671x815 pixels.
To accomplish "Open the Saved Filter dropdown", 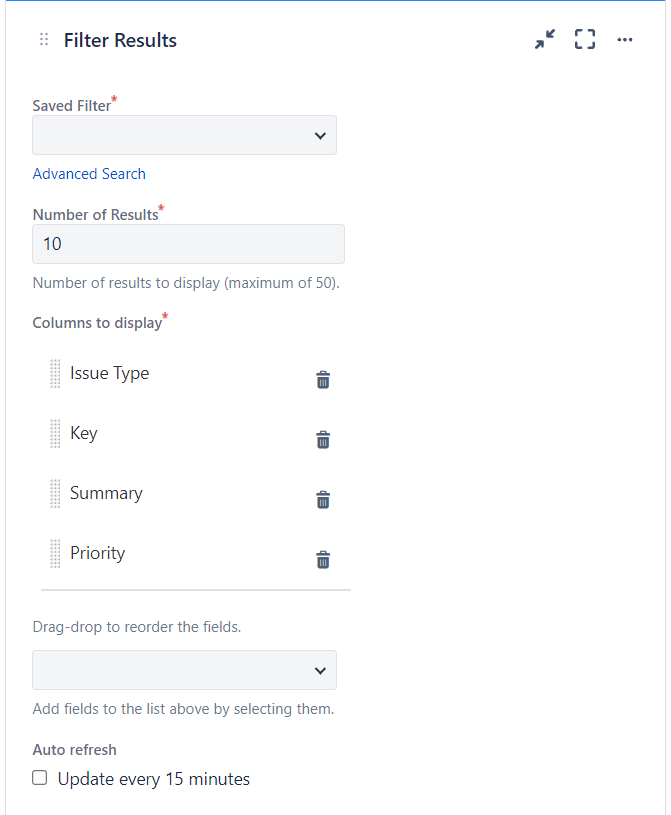I will (x=185, y=135).
